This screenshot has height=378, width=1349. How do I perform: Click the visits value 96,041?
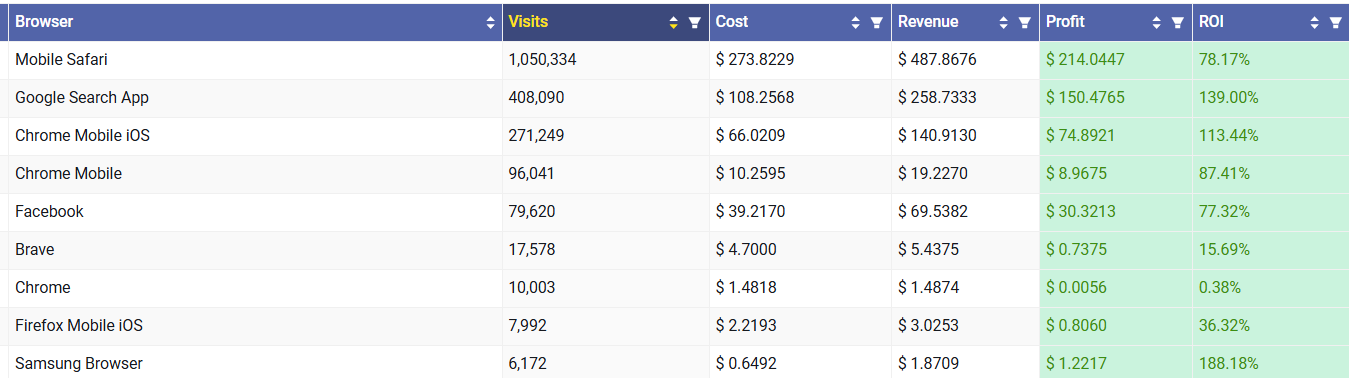pos(531,174)
